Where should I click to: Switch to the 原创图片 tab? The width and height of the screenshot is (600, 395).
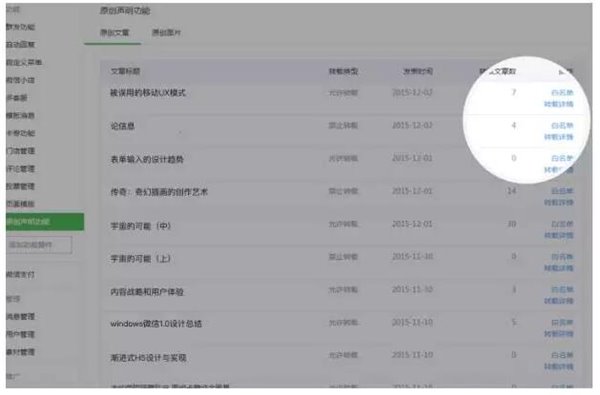[x=166, y=33]
